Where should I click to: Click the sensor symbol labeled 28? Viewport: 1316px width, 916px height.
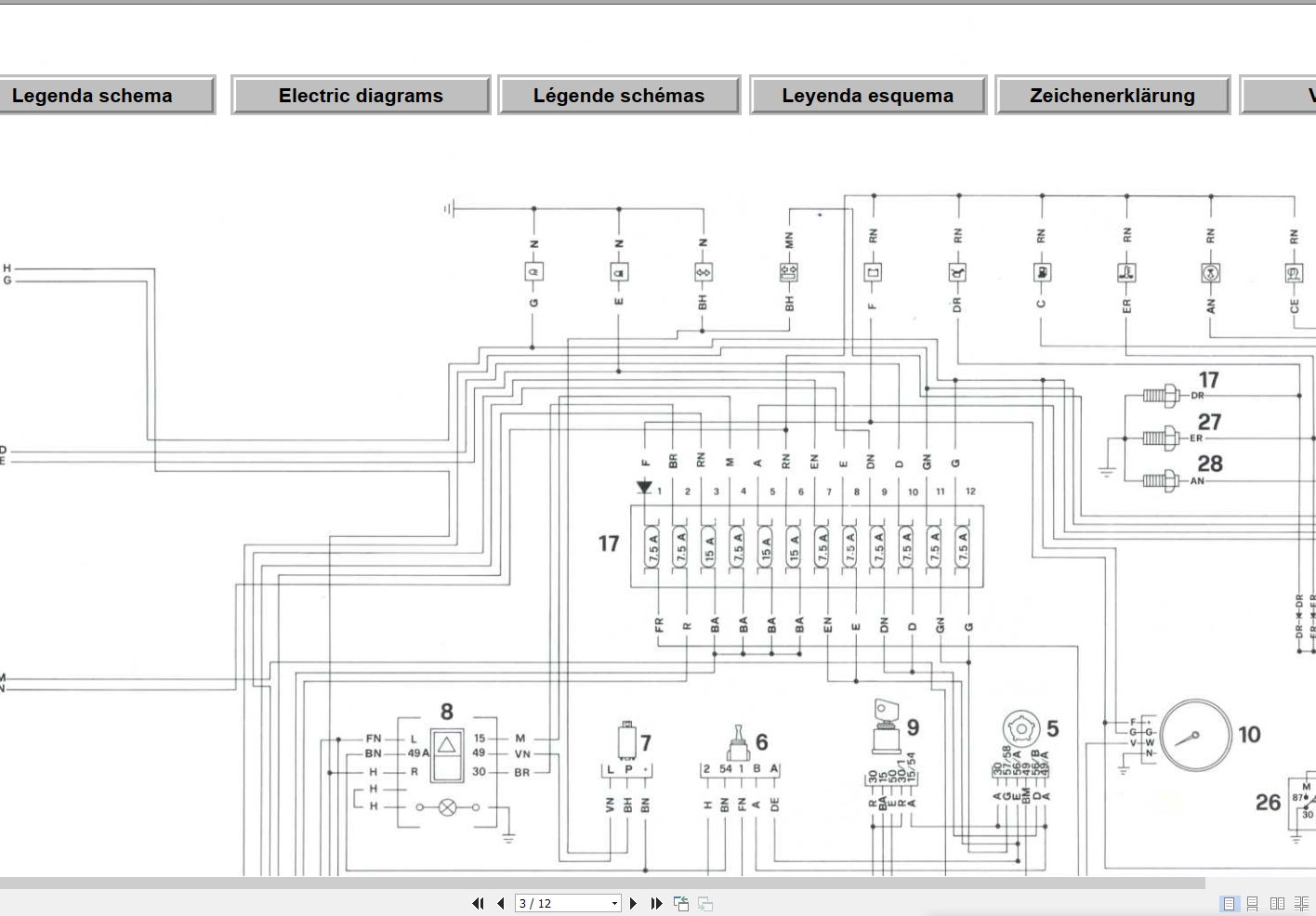(1160, 479)
